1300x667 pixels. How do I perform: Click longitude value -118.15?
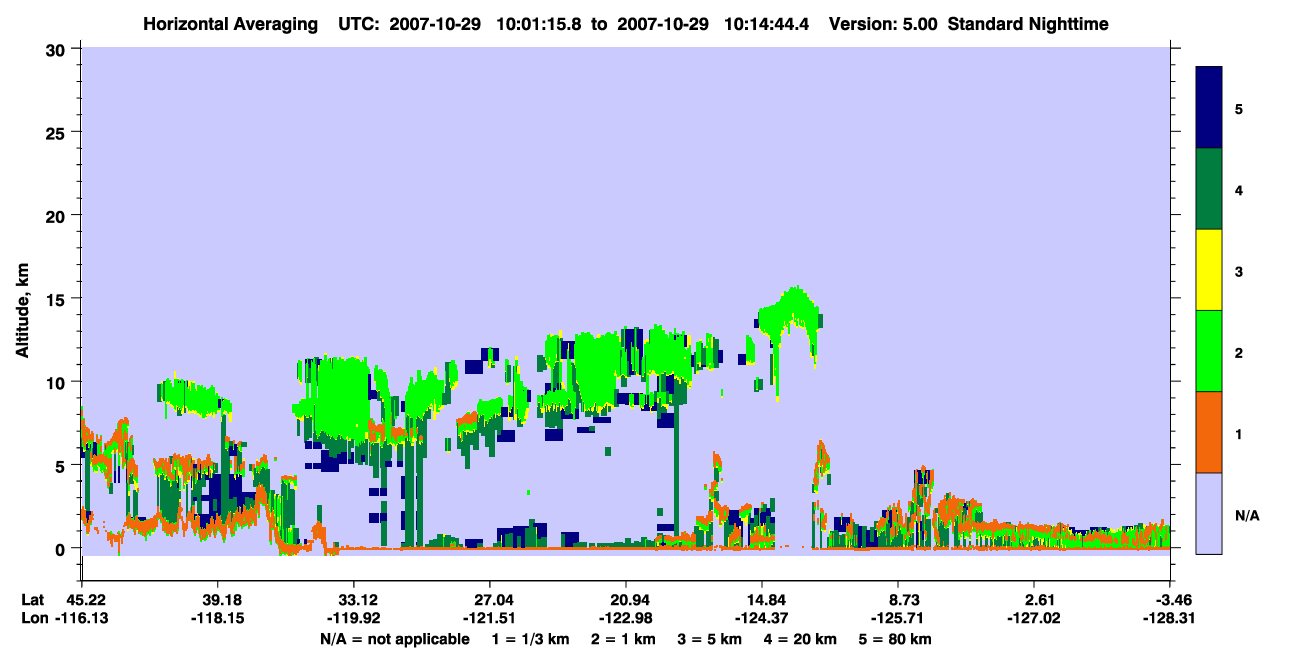pos(218,618)
